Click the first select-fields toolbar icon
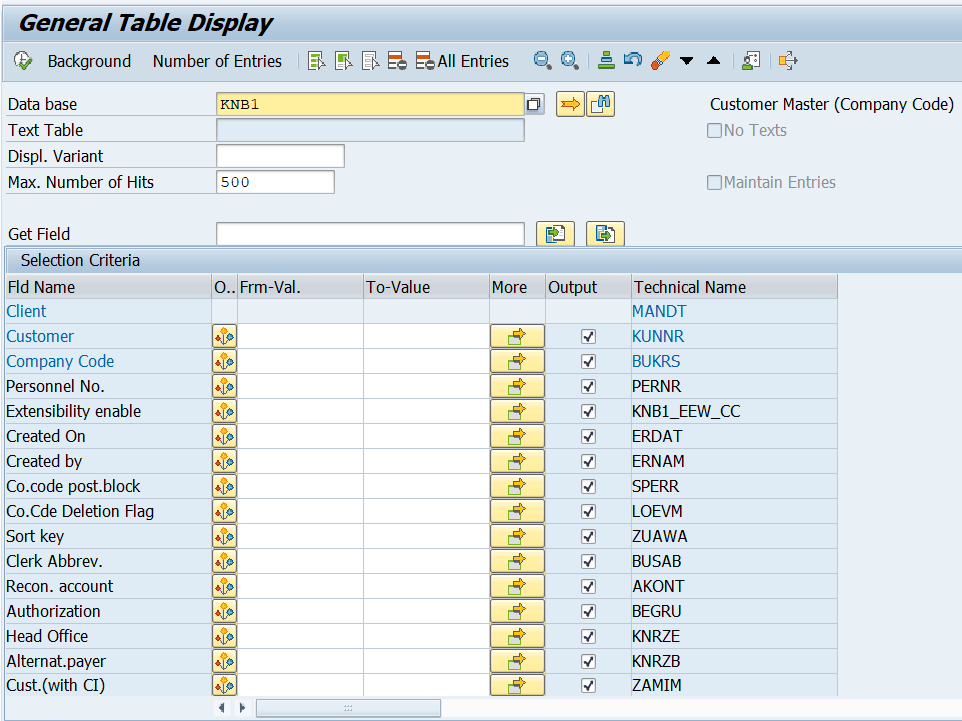The height and width of the screenshot is (721, 962). [x=317, y=61]
